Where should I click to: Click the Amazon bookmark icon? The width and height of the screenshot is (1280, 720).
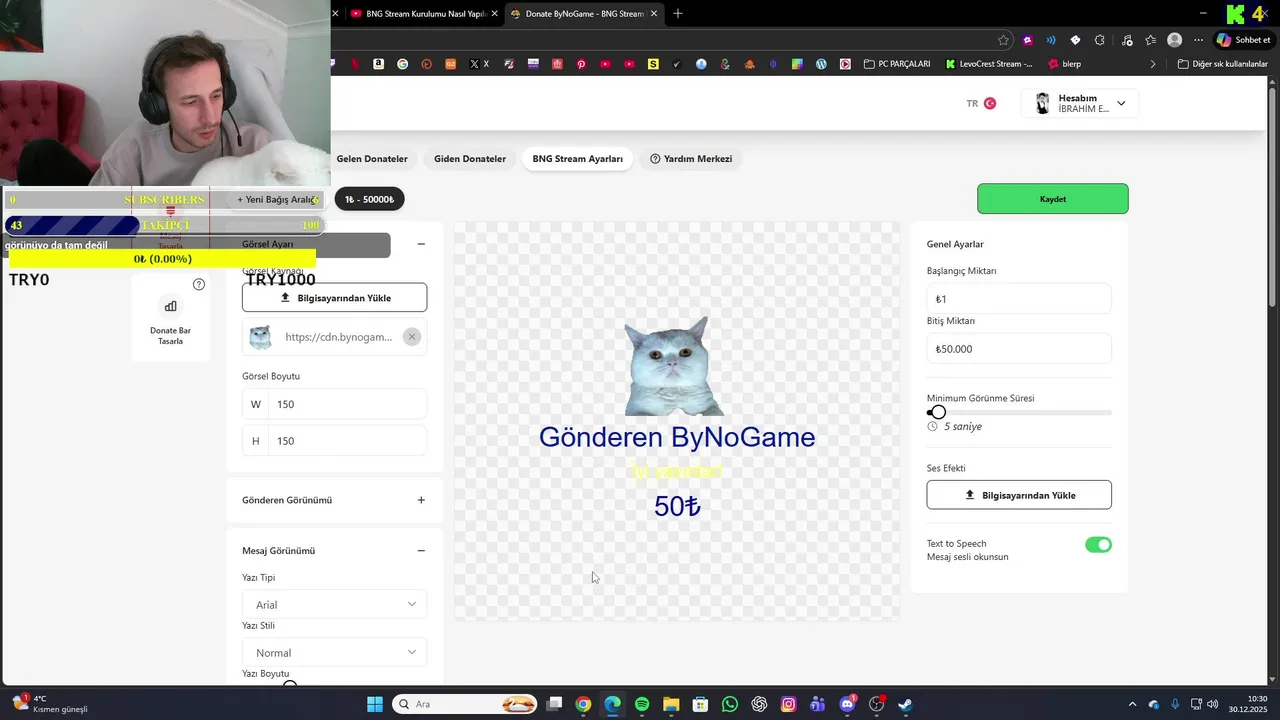tap(378, 64)
